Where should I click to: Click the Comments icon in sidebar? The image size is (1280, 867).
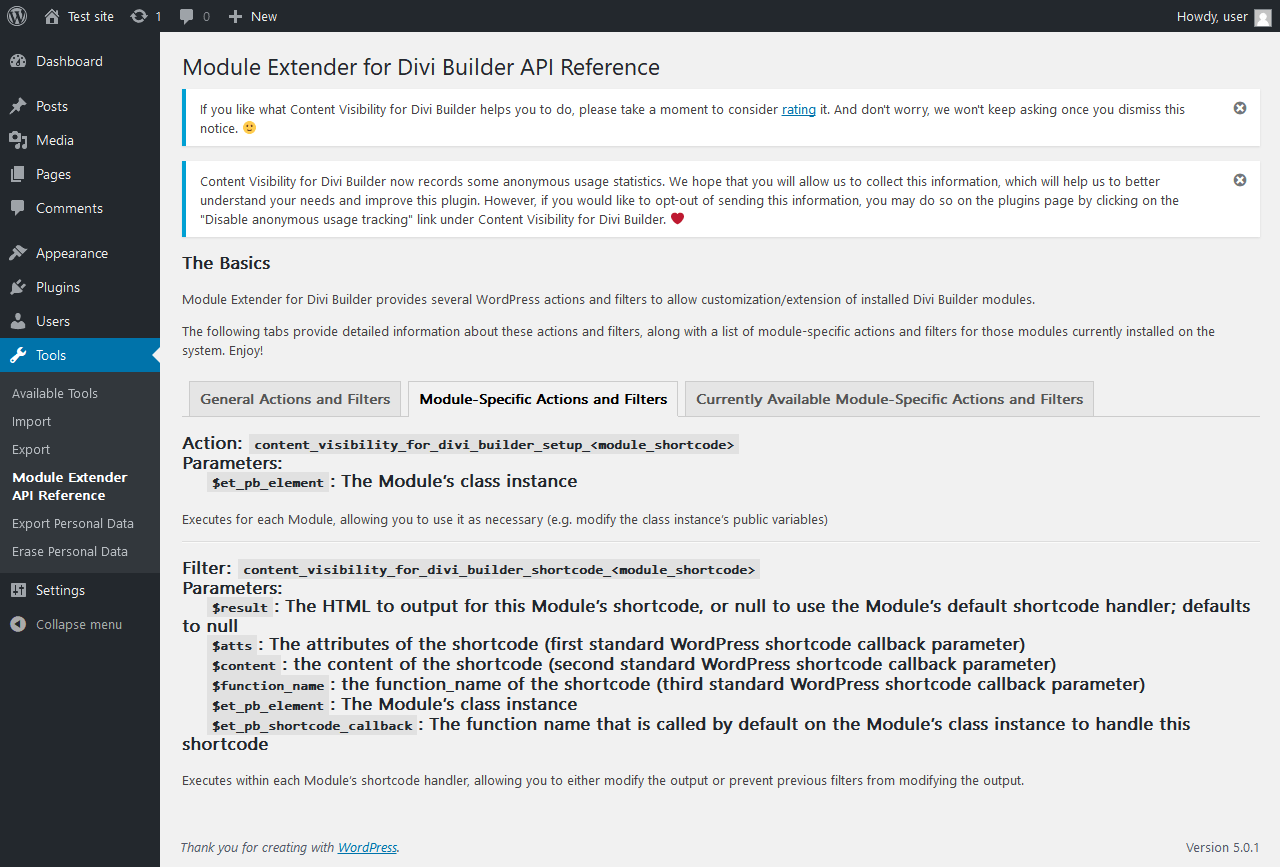[18, 208]
